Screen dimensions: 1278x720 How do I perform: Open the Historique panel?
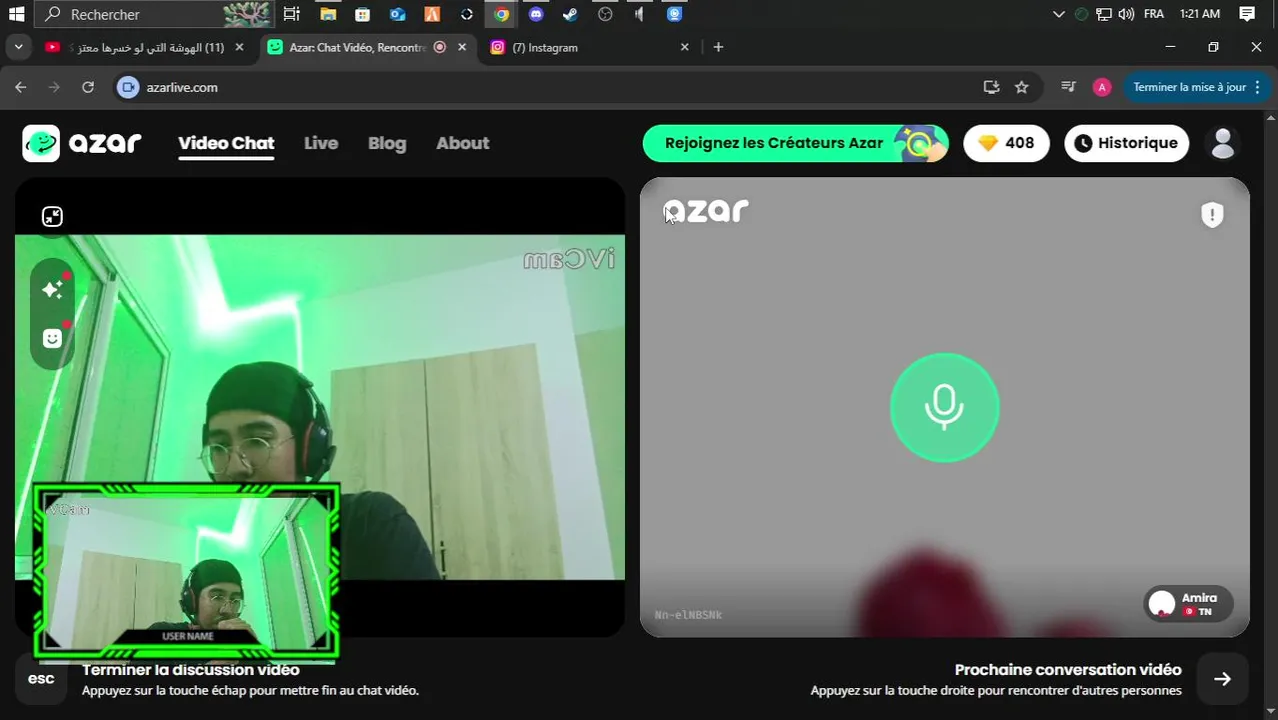(1126, 143)
